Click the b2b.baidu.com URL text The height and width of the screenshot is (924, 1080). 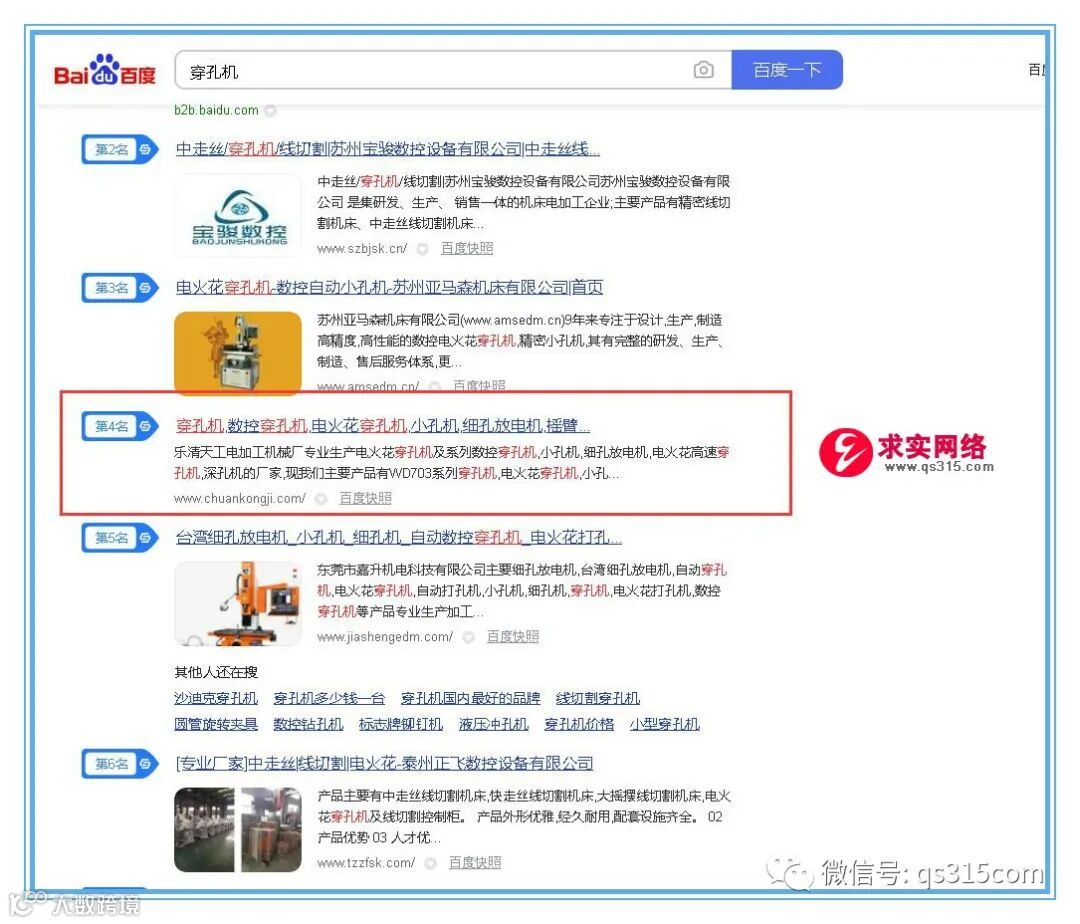pyautogui.click(x=216, y=110)
